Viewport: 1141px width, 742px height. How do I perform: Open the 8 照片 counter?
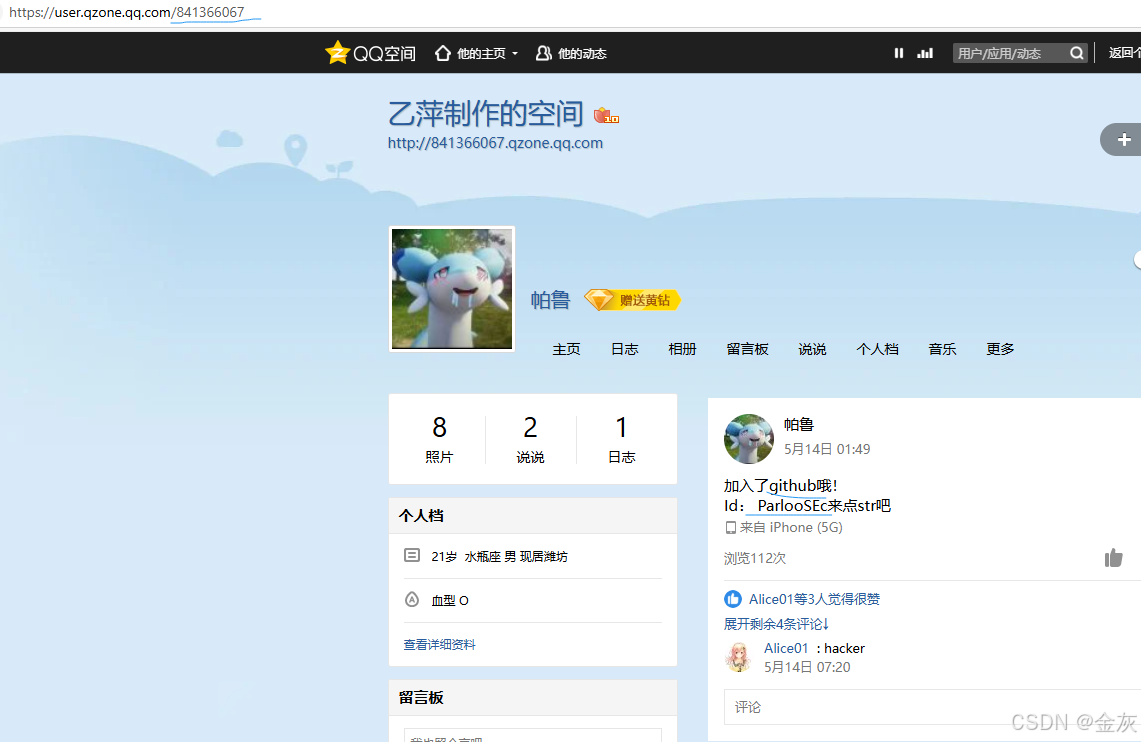(x=439, y=439)
